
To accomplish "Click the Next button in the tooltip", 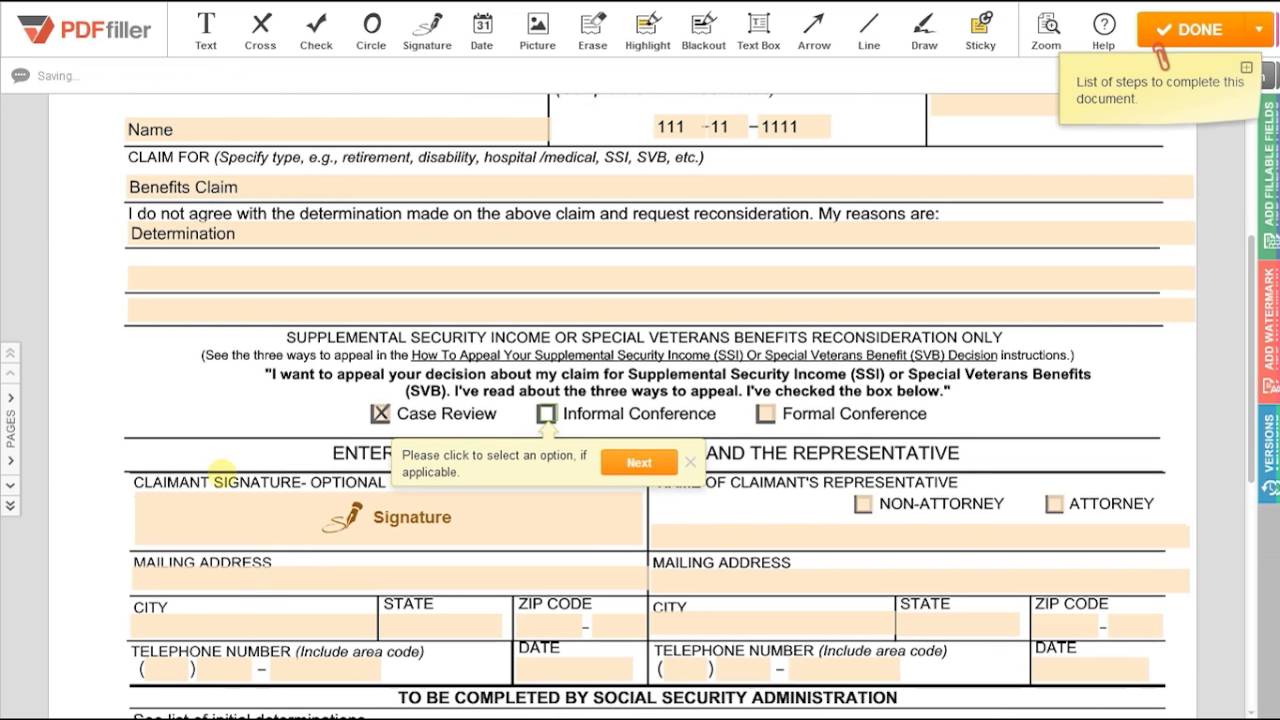I will 639,463.
